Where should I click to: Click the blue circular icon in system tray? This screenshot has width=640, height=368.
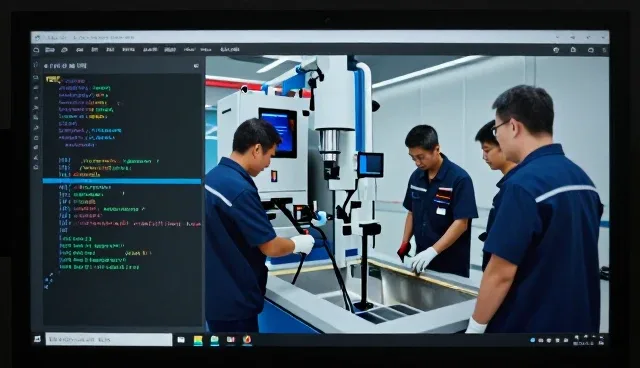point(532,340)
